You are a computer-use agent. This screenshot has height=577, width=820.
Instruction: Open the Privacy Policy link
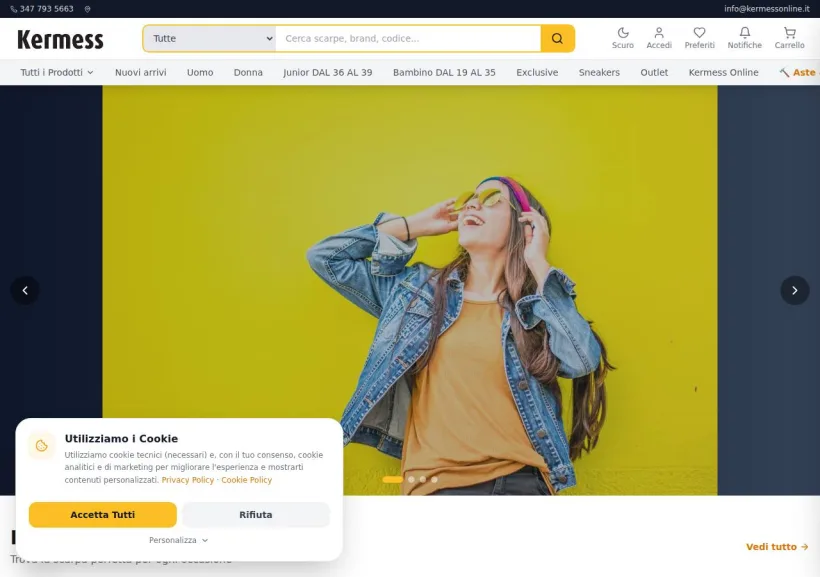(x=187, y=480)
